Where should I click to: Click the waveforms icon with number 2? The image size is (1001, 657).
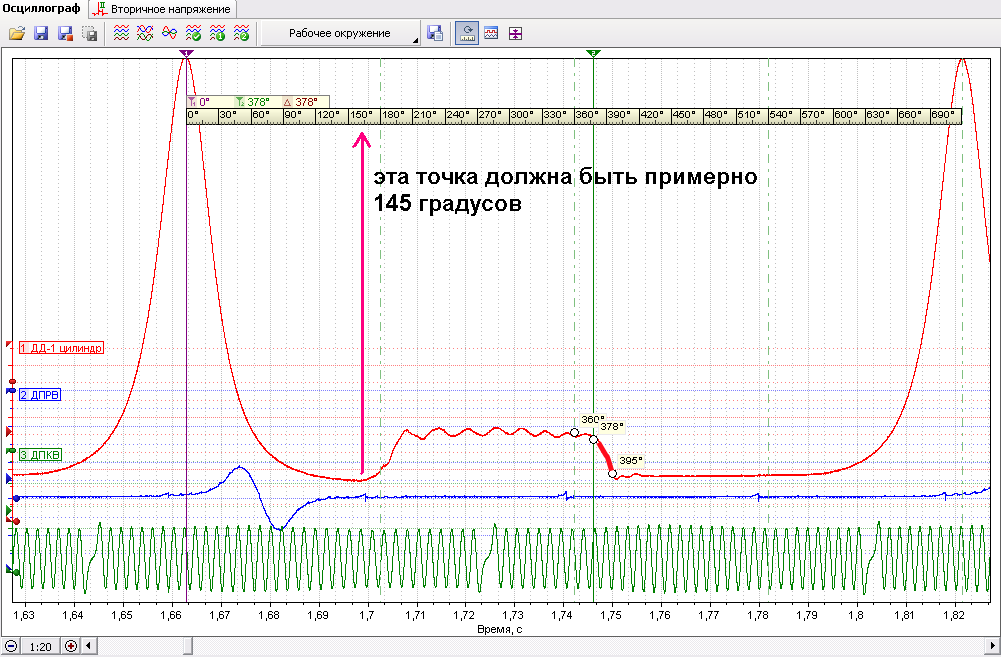[241, 33]
